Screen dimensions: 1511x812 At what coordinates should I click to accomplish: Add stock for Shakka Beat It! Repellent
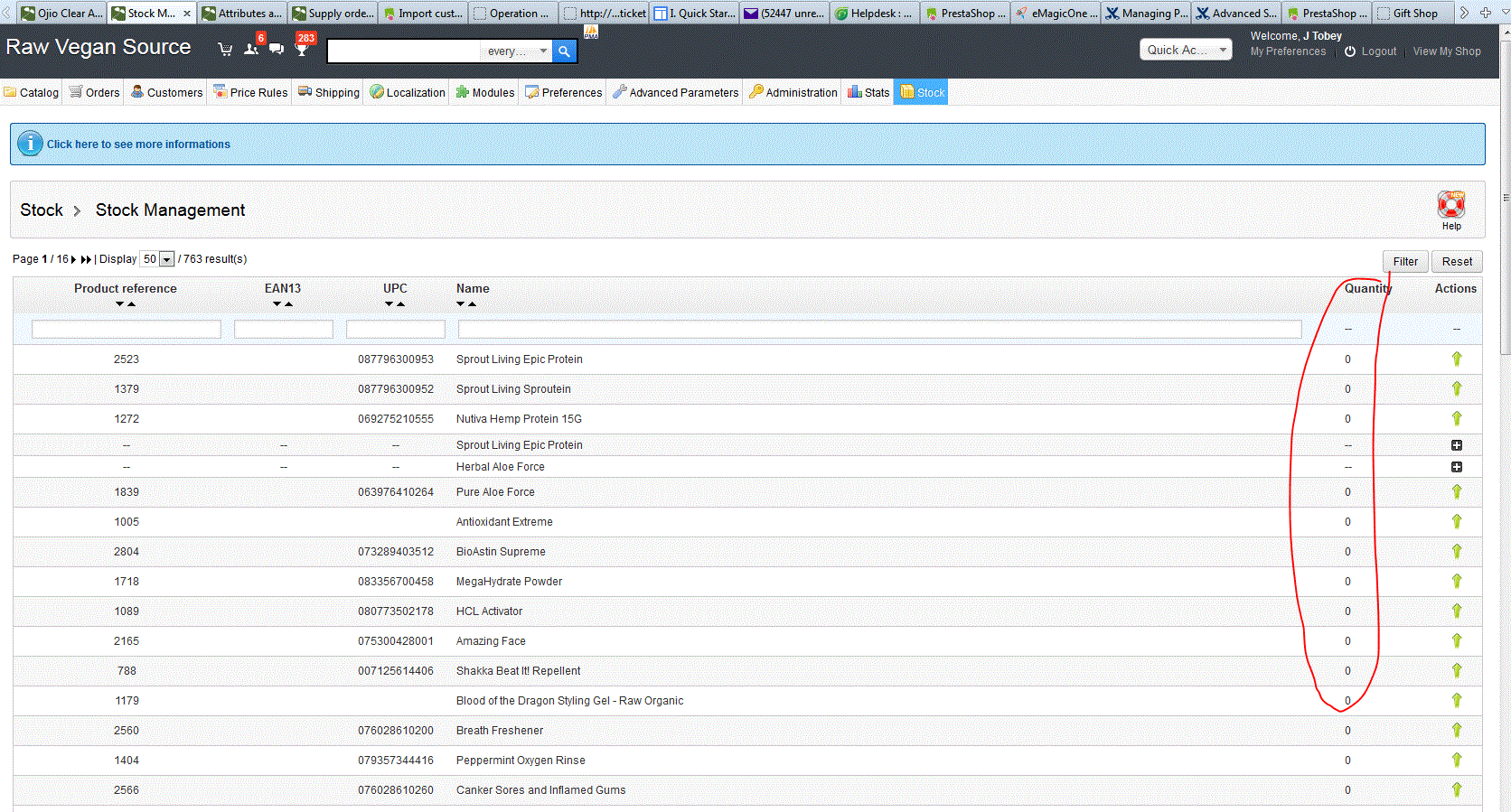(1457, 670)
